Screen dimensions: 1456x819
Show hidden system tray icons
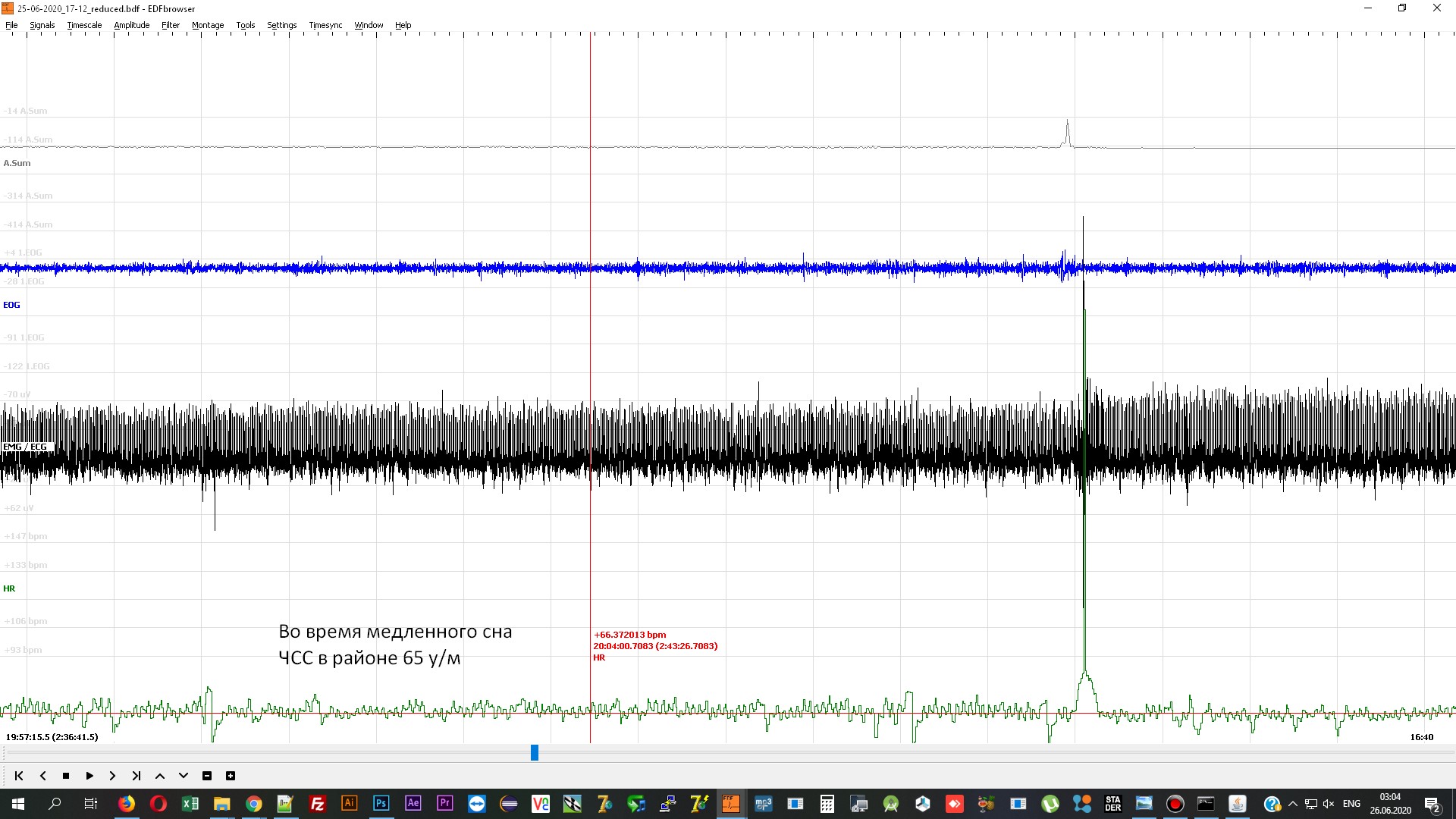tap(1293, 804)
